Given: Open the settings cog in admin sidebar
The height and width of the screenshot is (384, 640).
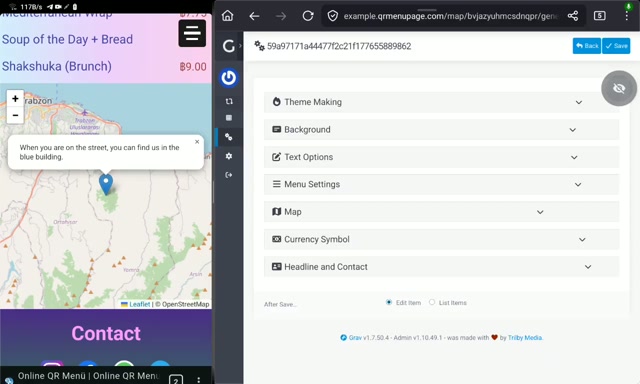Looking at the screenshot, I should pyautogui.click(x=229, y=156).
